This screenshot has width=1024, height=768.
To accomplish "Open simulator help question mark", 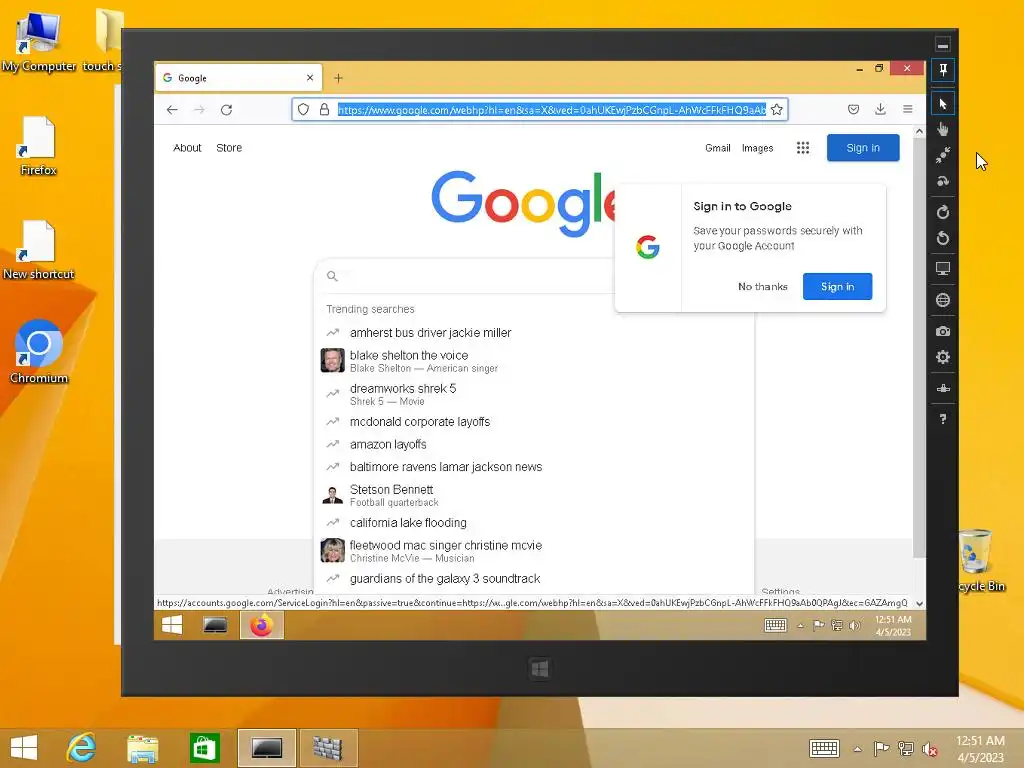I will (x=942, y=419).
